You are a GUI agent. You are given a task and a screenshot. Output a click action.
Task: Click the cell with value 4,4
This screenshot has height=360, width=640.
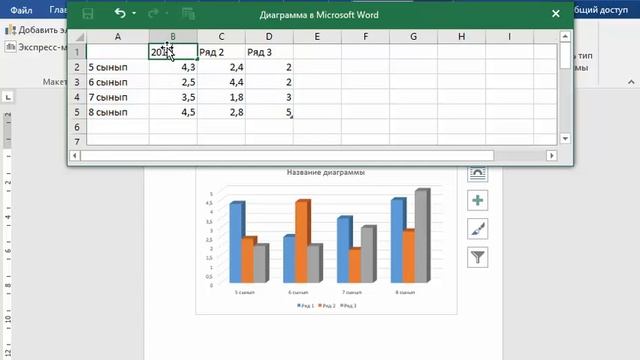pyautogui.click(x=221, y=82)
